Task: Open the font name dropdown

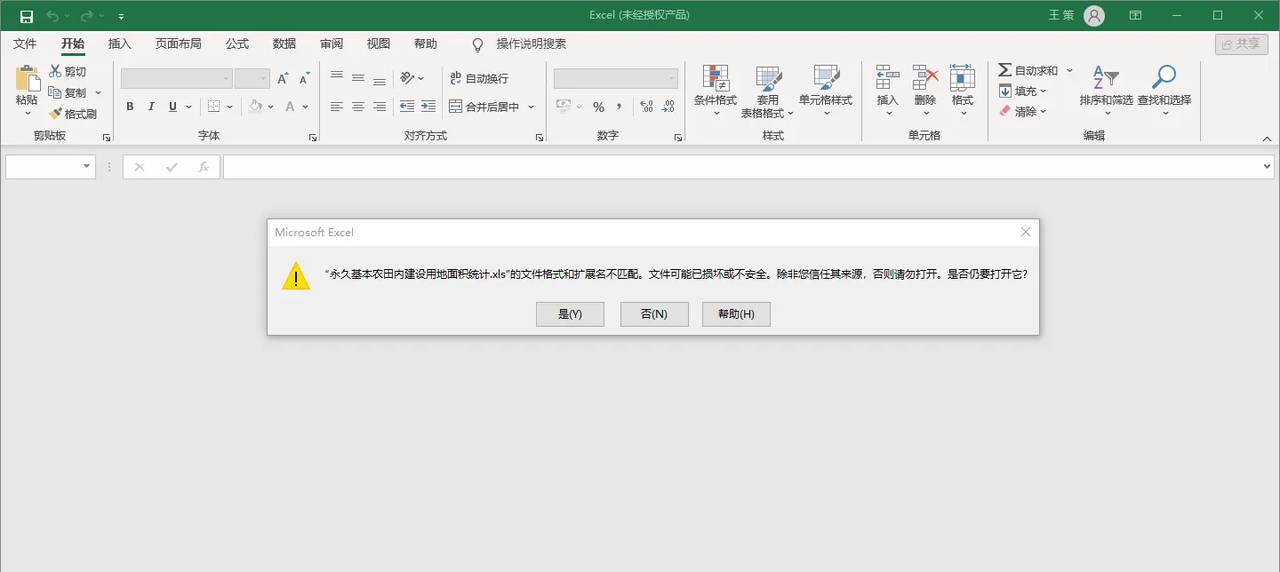Action: click(x=226, y=78)
